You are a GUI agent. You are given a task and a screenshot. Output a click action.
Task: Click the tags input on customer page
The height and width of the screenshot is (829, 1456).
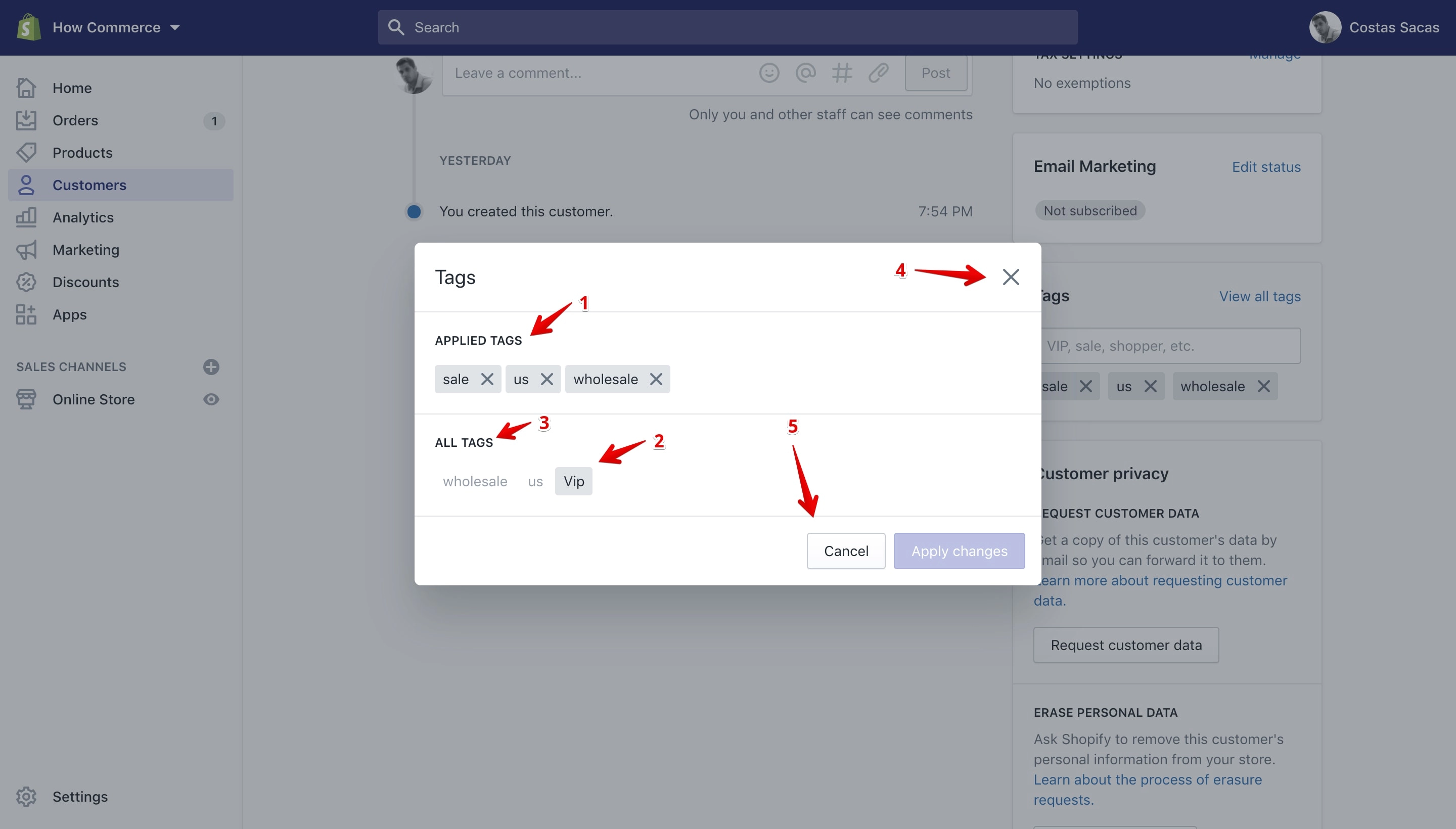[x=1171, y=346]
